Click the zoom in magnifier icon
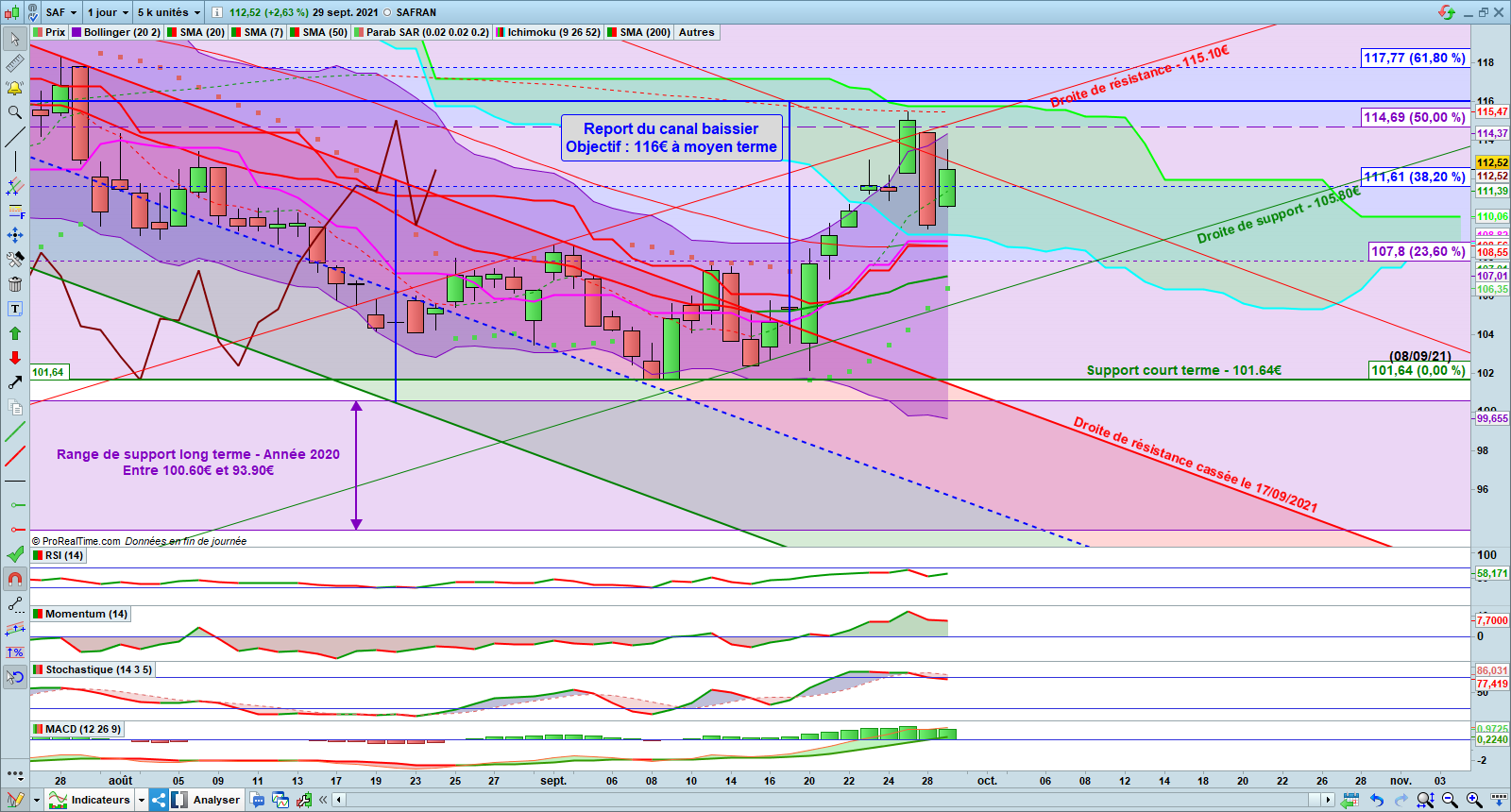This screenshot has width=1511, height=812. click(1473, 800)
